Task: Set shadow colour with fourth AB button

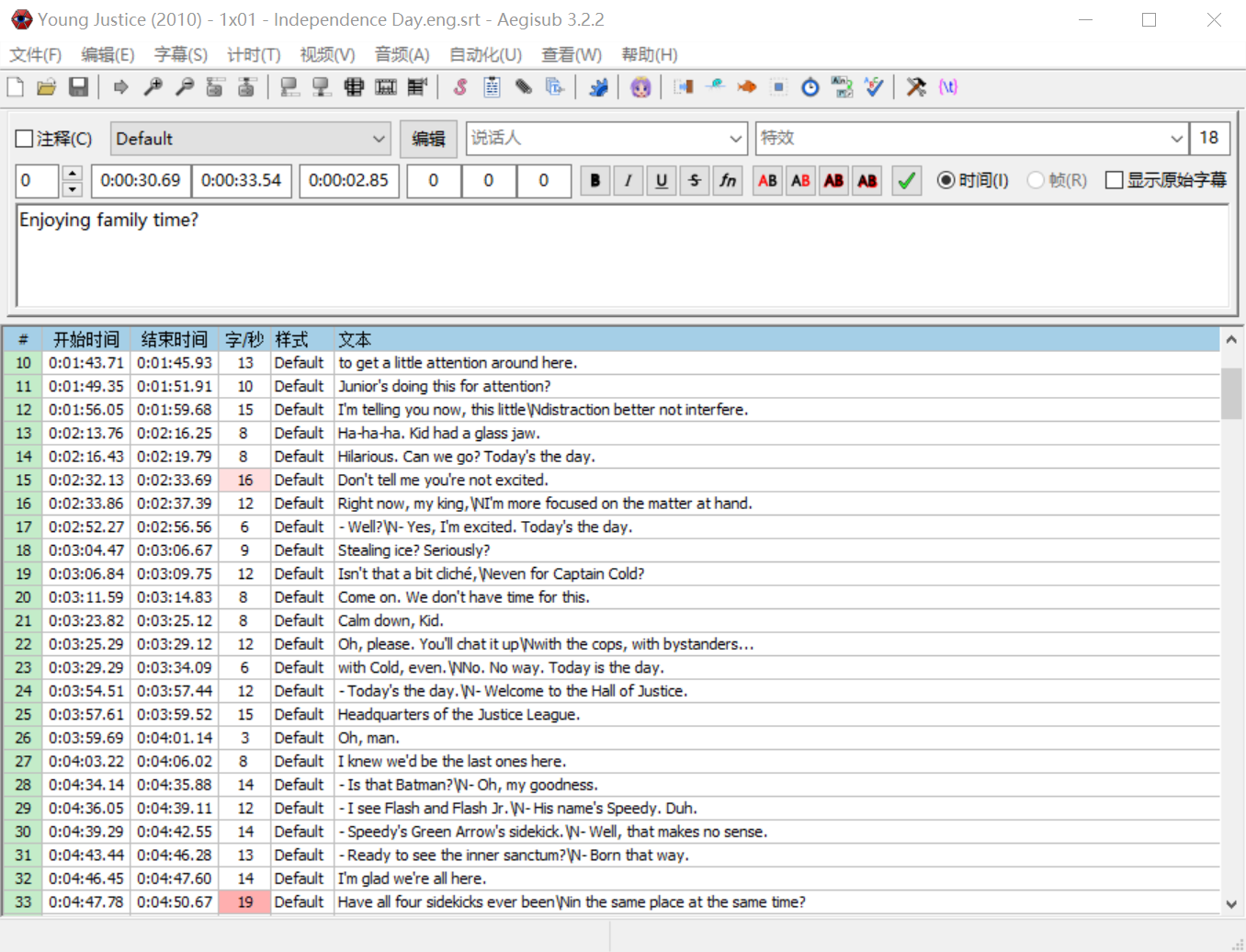Action: tap(867, 181)
